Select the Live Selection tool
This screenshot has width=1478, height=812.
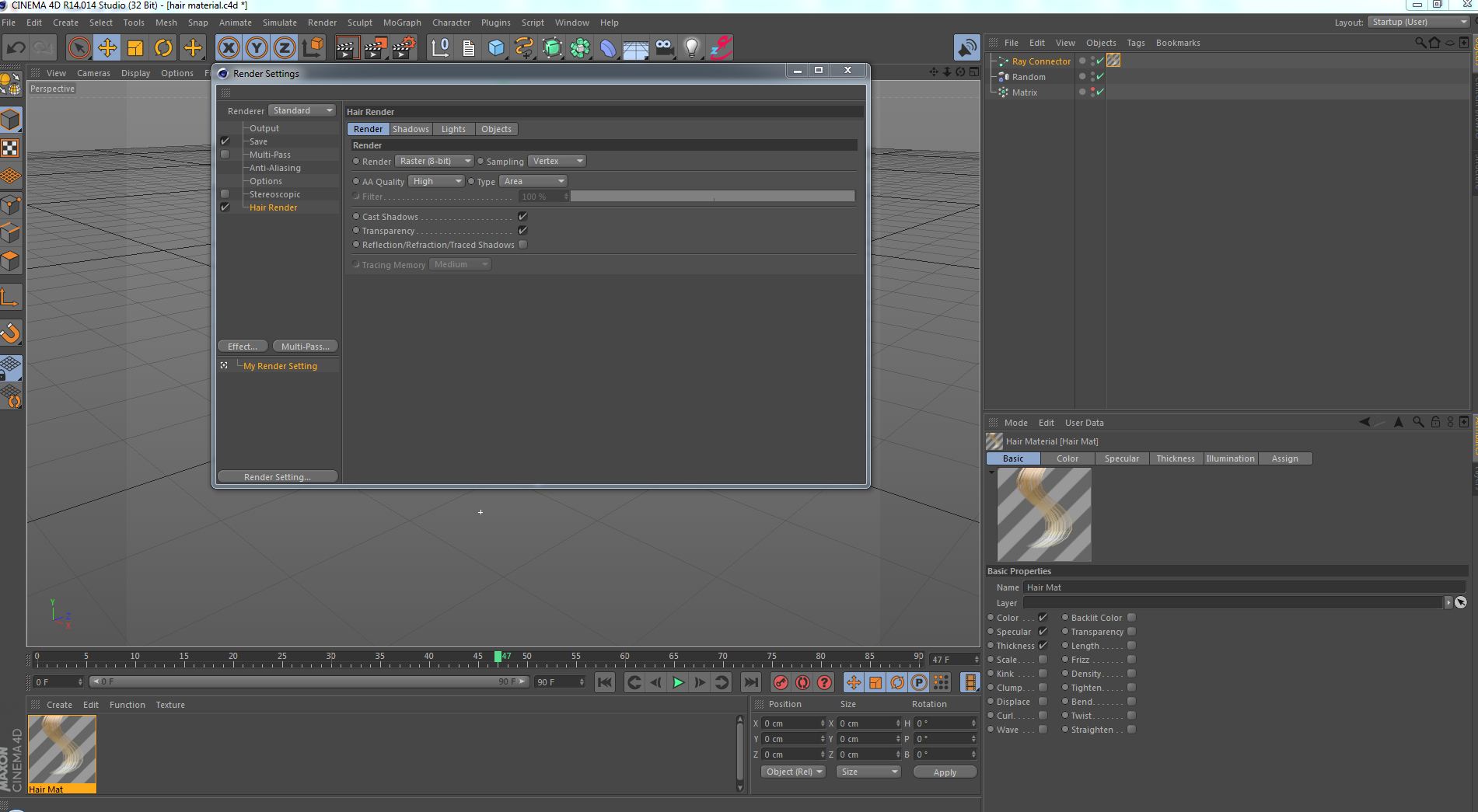pos(79,47)
